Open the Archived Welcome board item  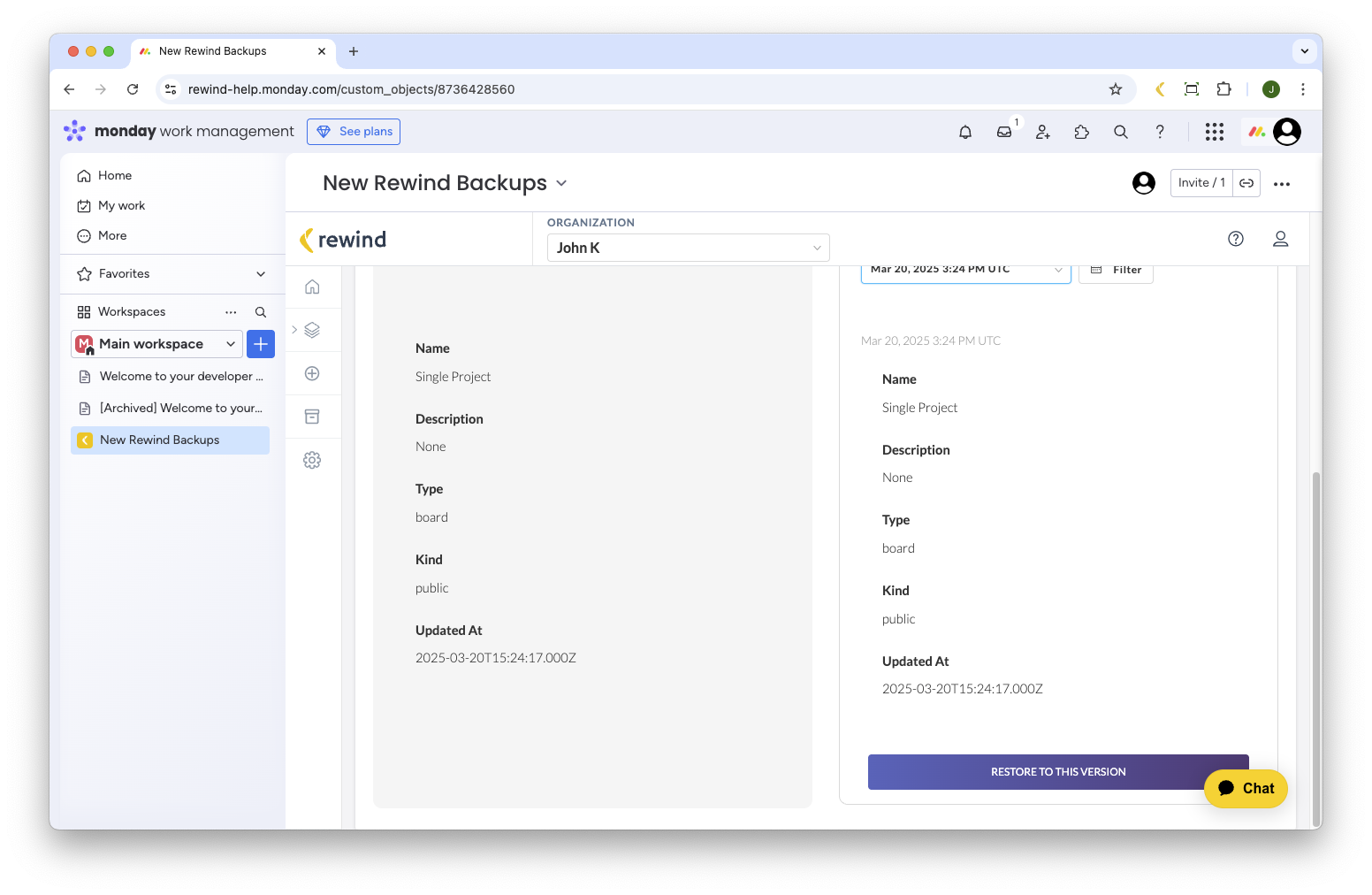tap(170, 409)
